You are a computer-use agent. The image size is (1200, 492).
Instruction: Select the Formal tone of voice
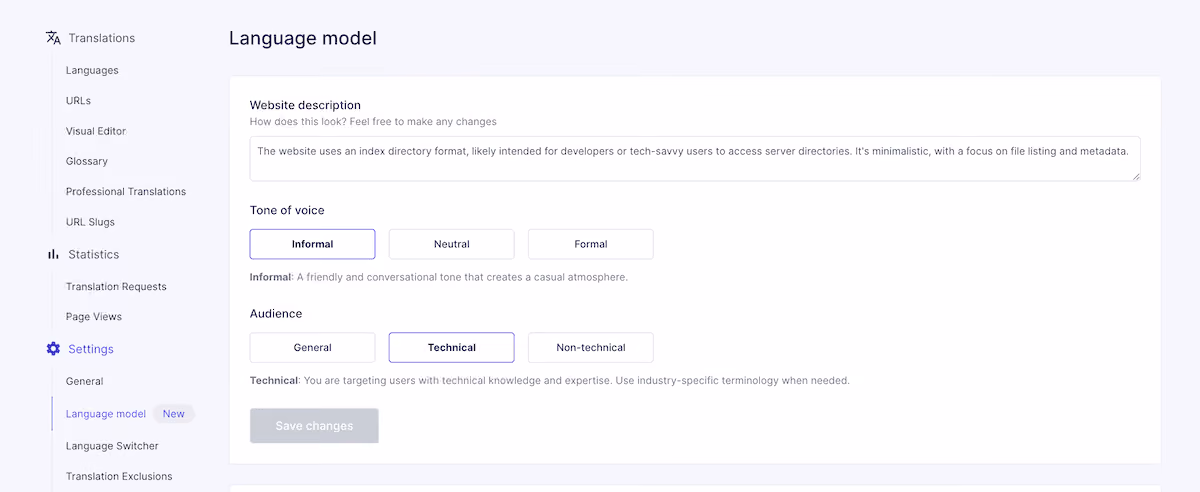pos(590,244)
